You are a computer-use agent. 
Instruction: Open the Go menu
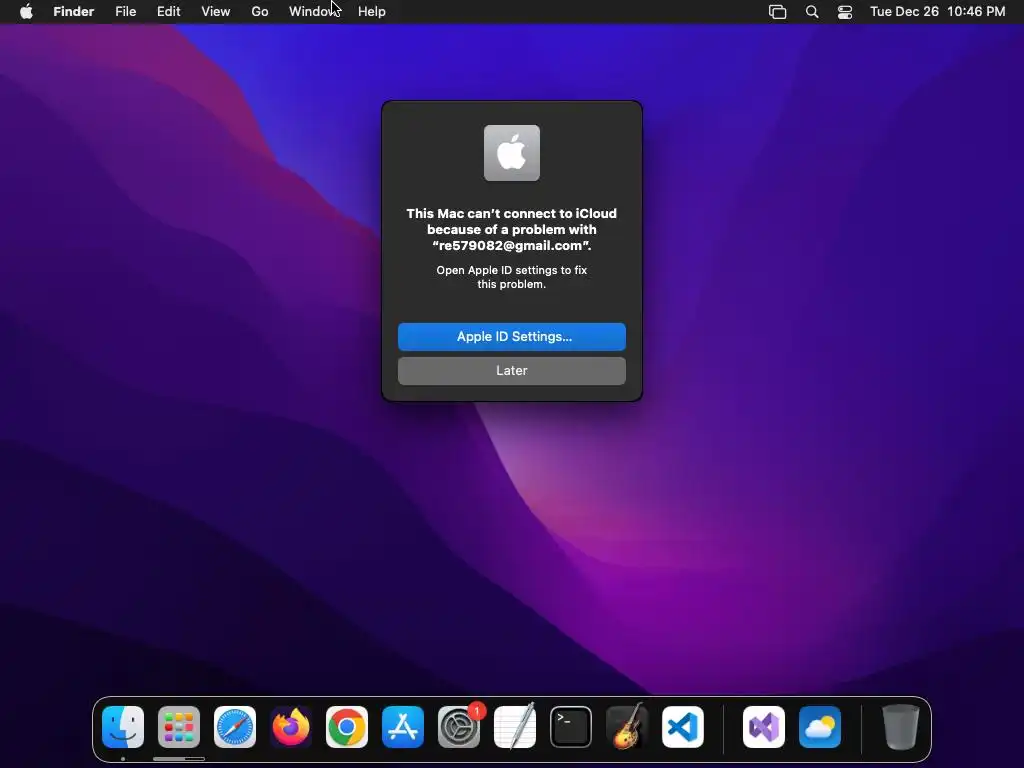(x=260, y=12)
